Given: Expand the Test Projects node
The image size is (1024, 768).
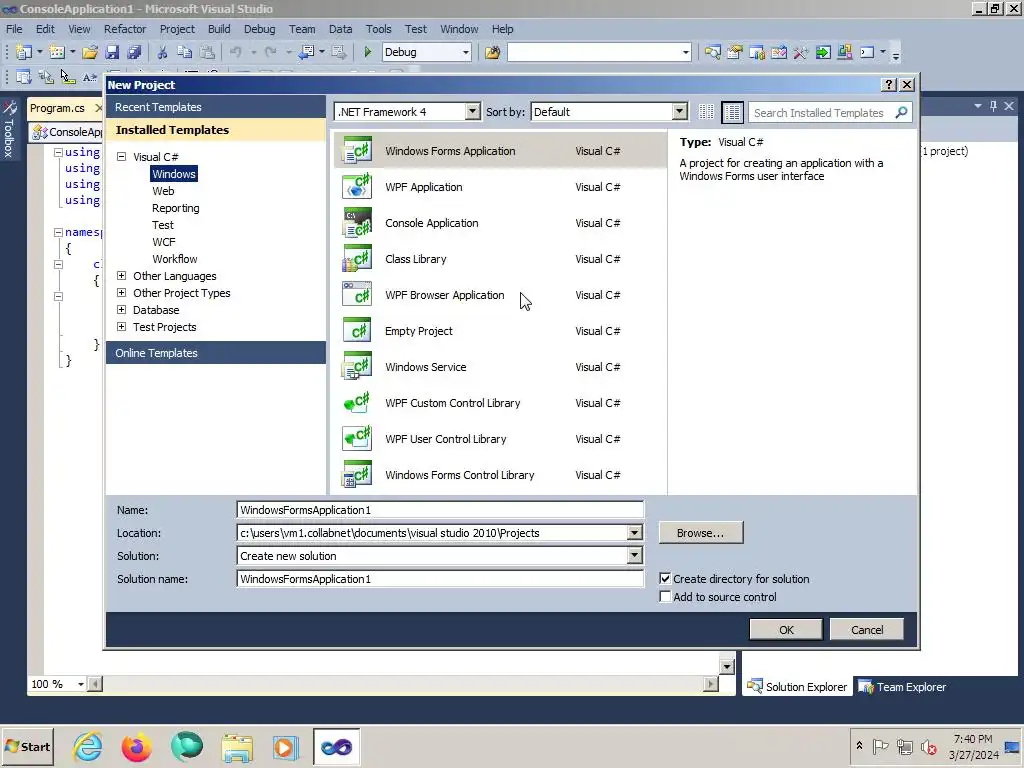Looking at the screenshot, I should [121, 327].
